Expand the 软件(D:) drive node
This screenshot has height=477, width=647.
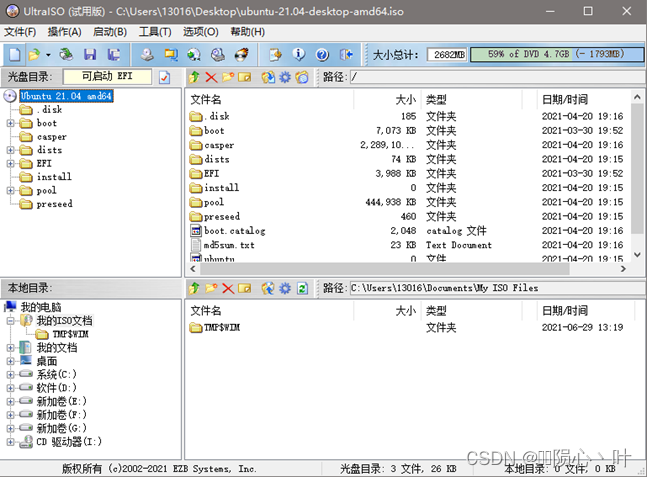10,388
